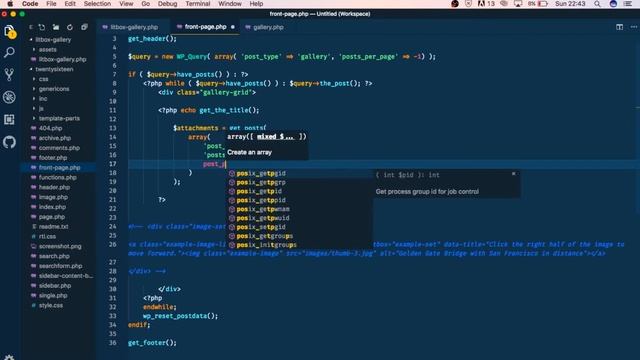Open the Manage gear at activity bar bottom
Screen dimensions: 640x360
point(9,357)
